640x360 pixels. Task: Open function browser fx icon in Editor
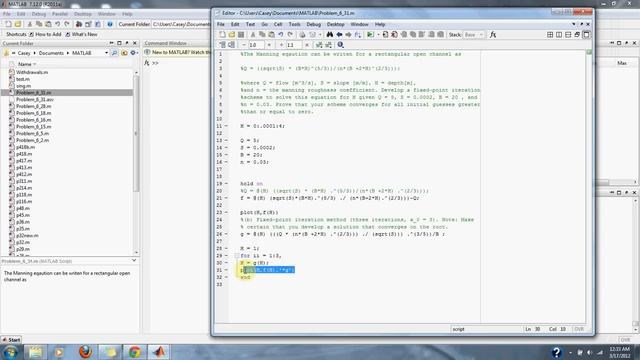(493, 35)
